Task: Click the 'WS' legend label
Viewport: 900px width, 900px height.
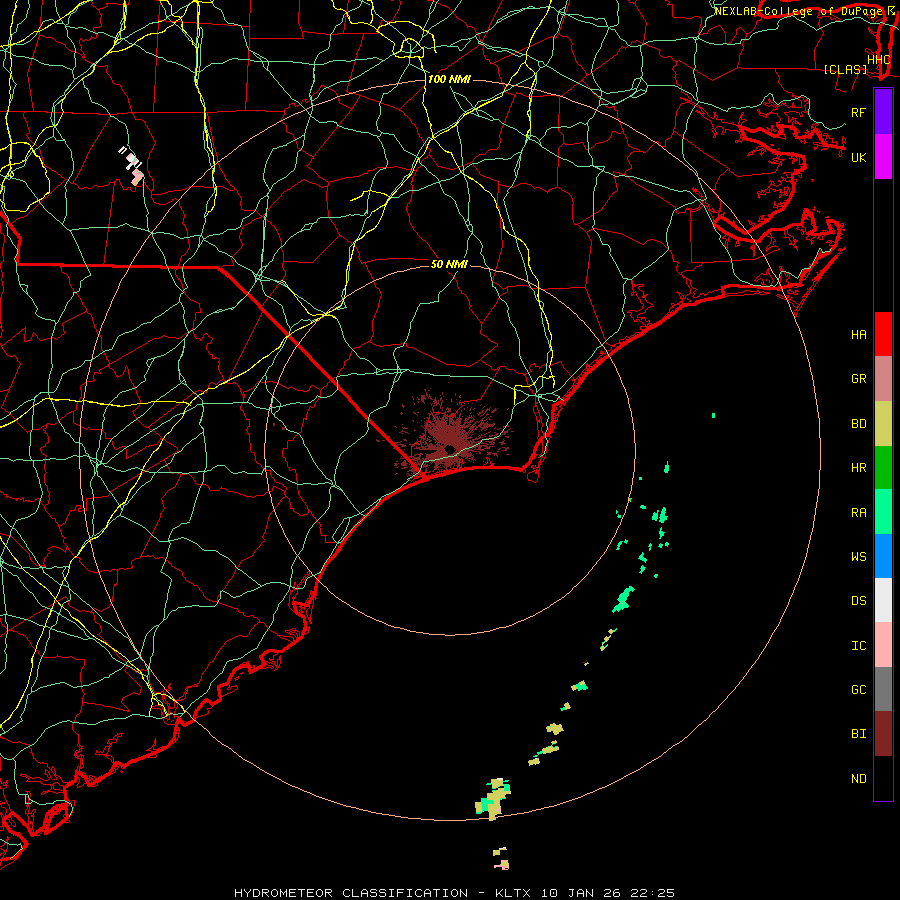Action: [x=858, y=556]
